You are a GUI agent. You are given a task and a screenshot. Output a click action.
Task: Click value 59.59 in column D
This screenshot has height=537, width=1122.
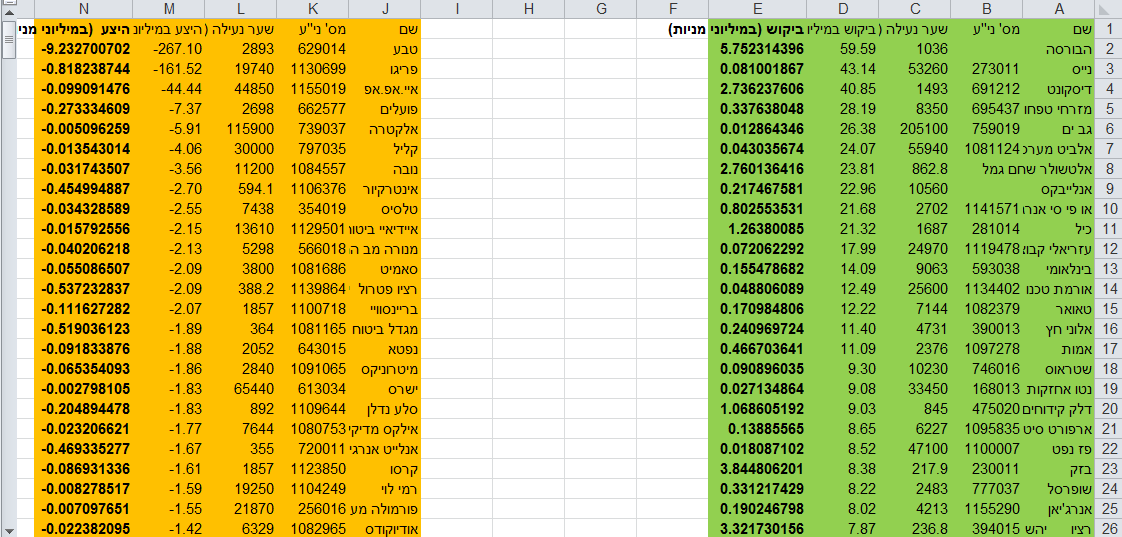[843, 49]
